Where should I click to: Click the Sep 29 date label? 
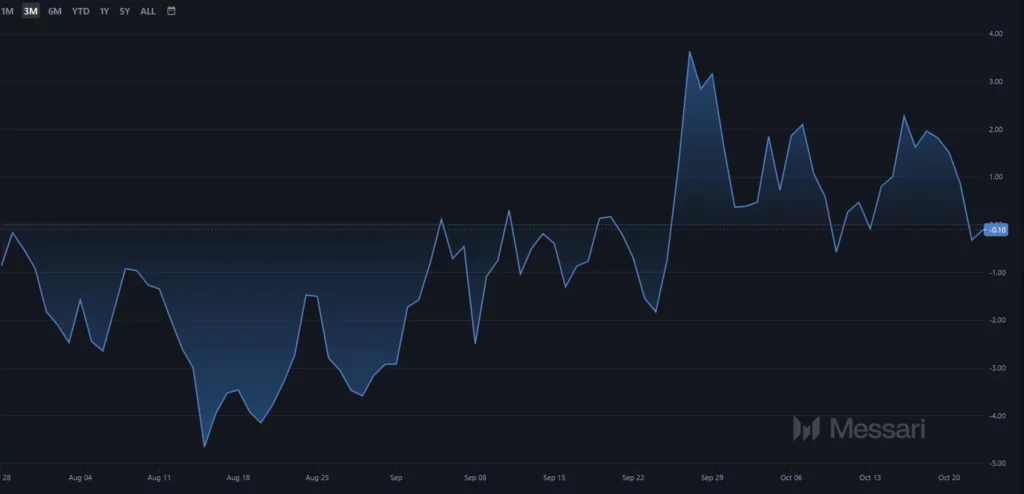712,478
